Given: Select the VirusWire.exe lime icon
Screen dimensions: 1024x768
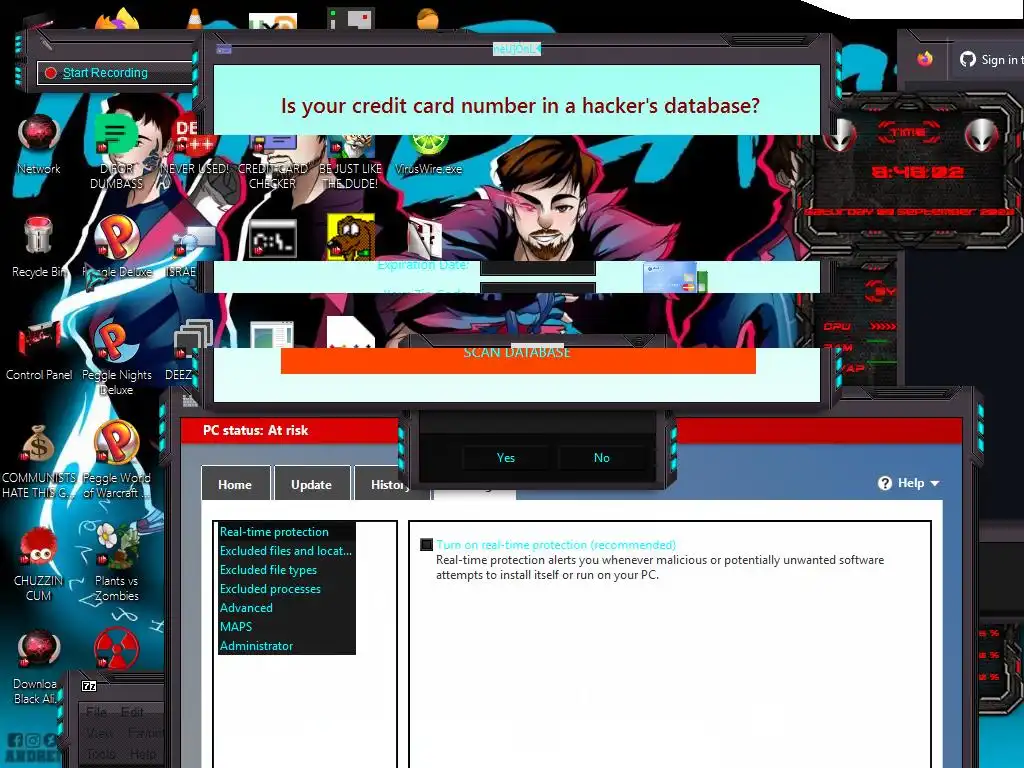Looking at the screenshot, I should click(428, 157).
